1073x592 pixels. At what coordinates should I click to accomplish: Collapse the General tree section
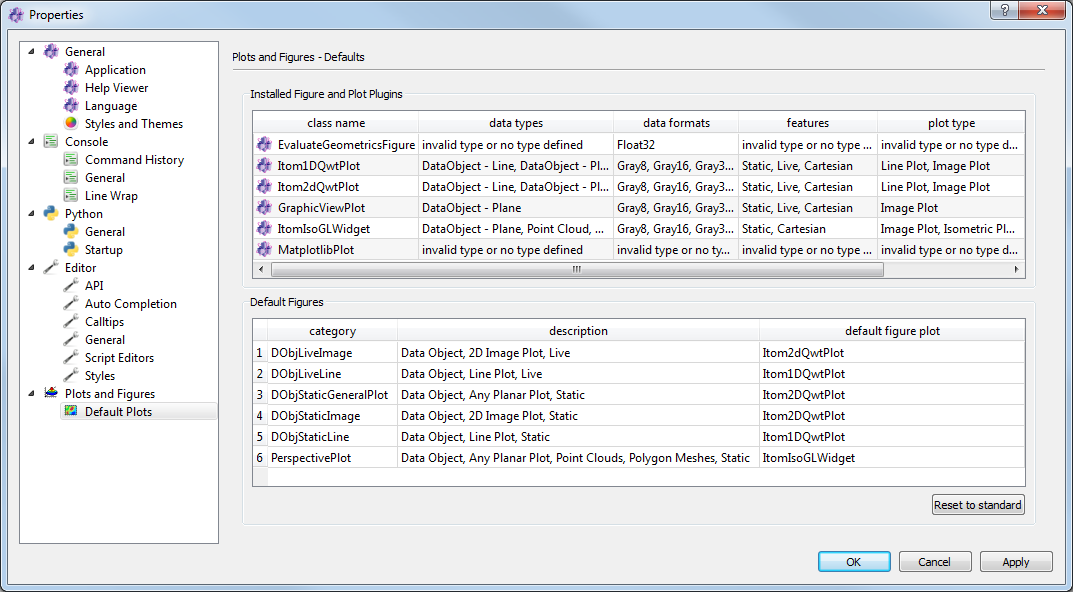31,52
